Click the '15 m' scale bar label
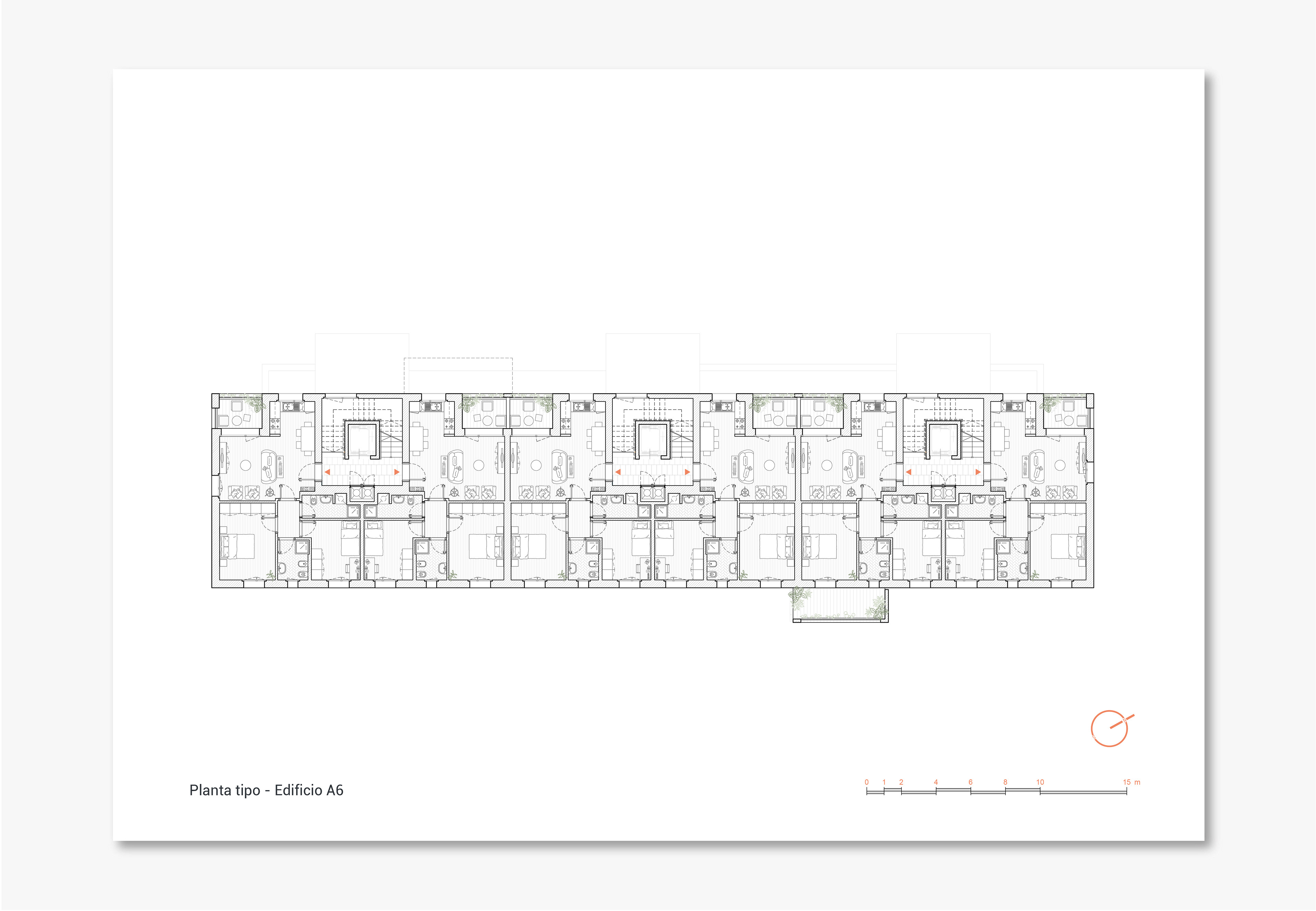Viewport: 1316px width, 911px height. (1131, 782)
